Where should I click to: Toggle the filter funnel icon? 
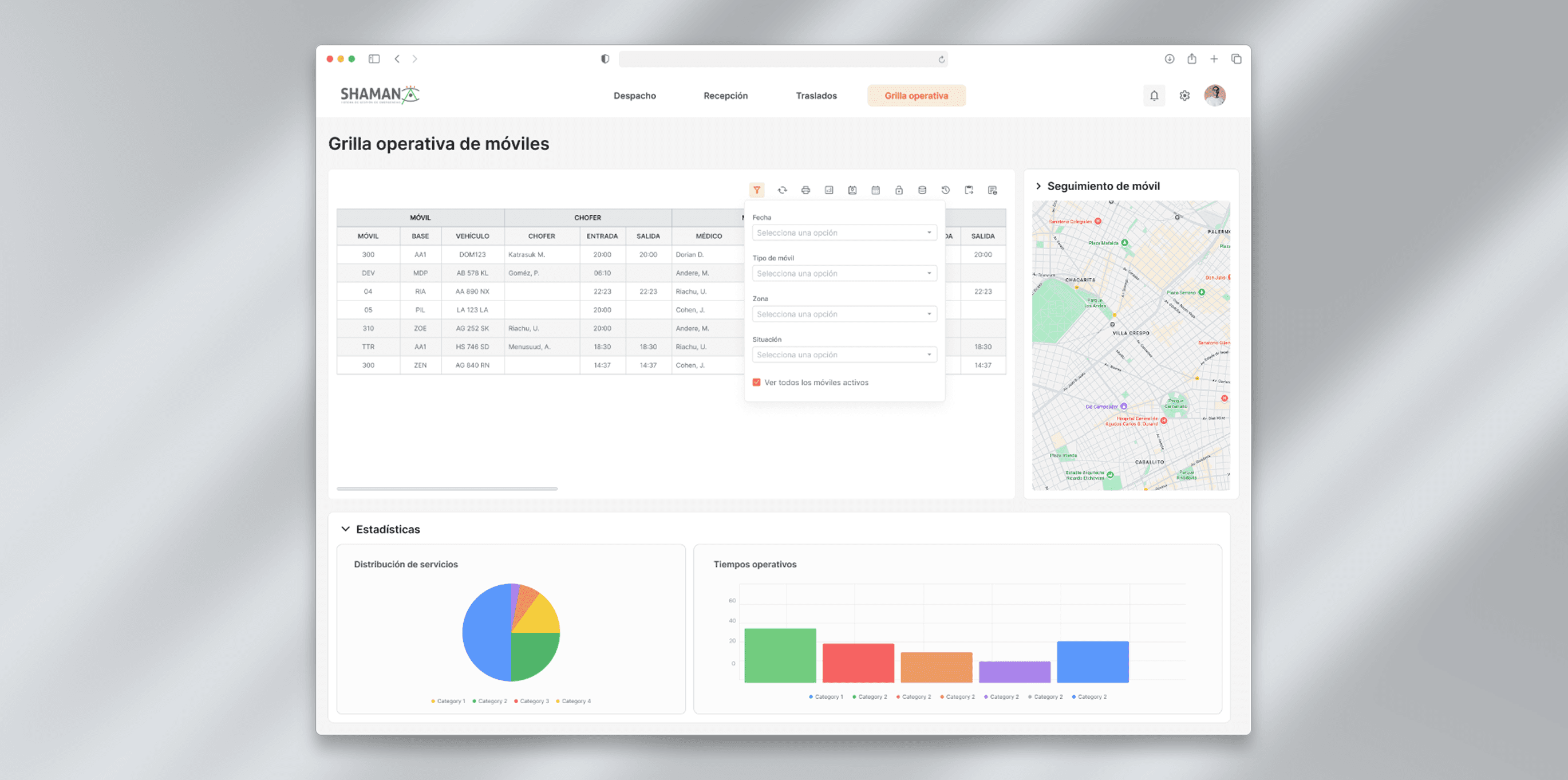coord(757,190)
